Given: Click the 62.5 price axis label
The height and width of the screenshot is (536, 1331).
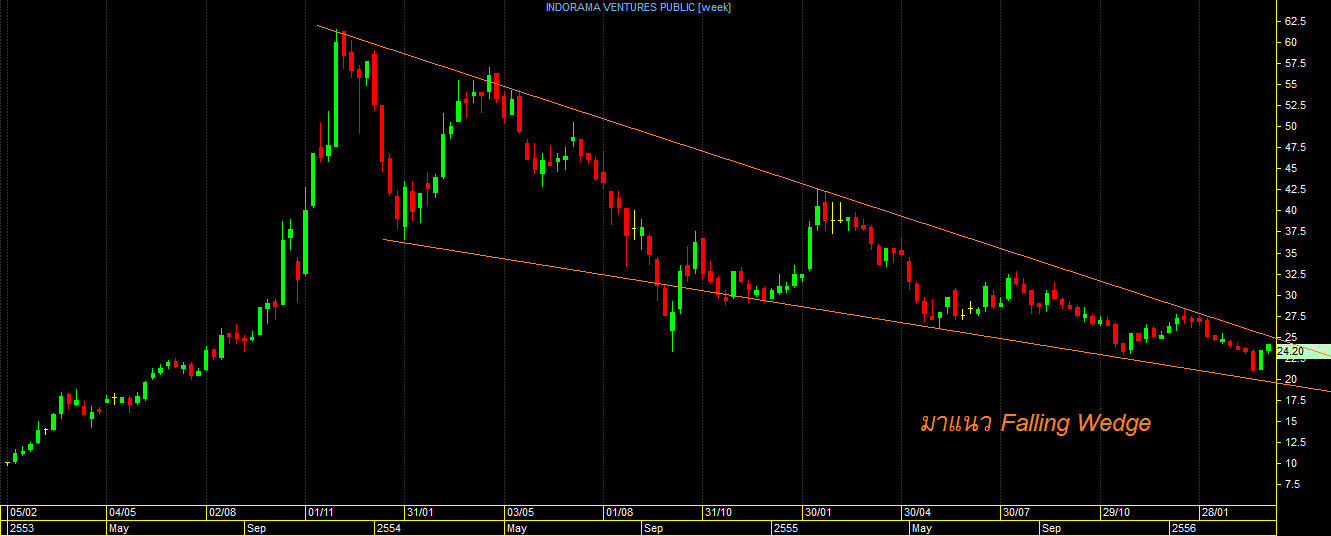Looking at the screenshot, I should click(x=1297, y=21).
